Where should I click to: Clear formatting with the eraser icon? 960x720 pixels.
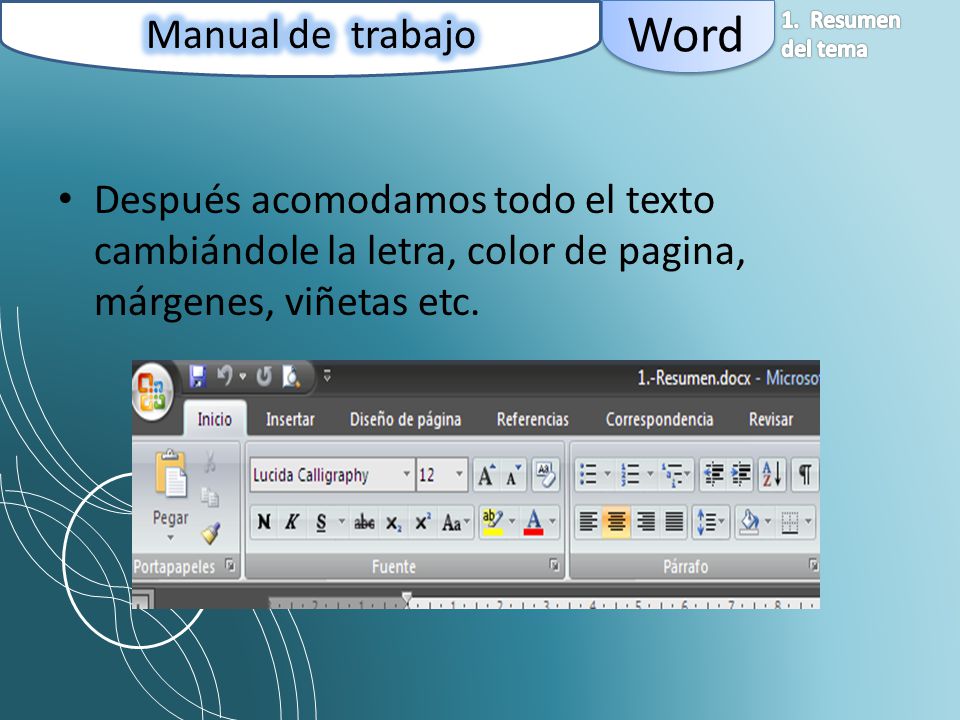[545, 474]
